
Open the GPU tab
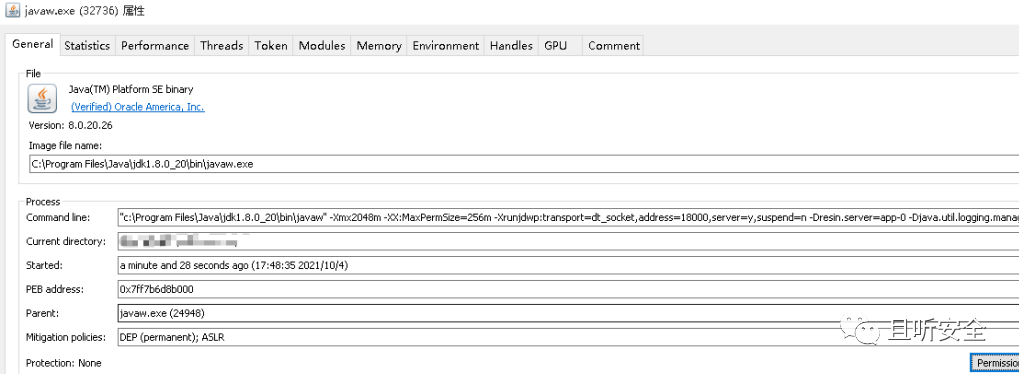pyautogui.click(x=556, y=46)
